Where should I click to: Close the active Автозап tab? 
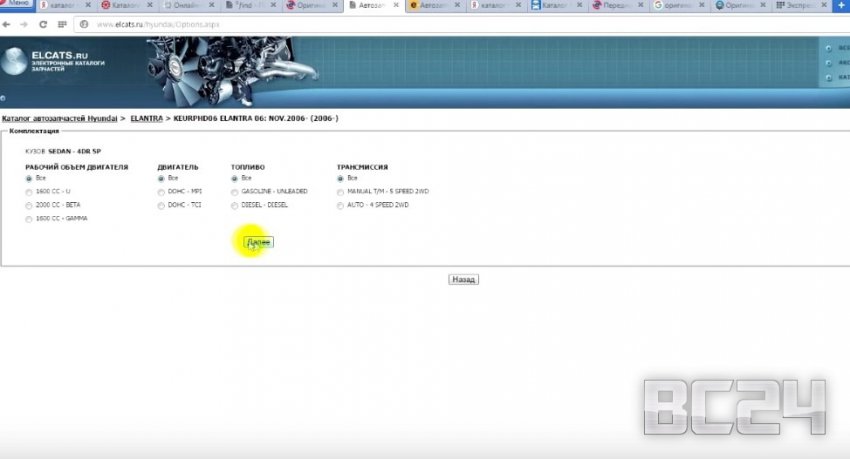(398, 6)
